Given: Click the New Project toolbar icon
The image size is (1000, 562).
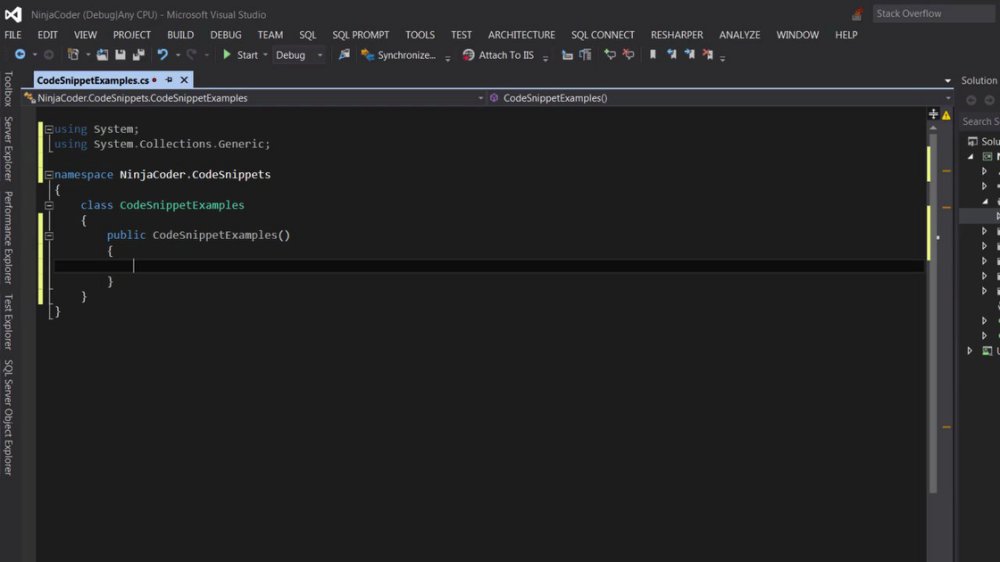Looking at the screenshot, I should coord(73,55).
